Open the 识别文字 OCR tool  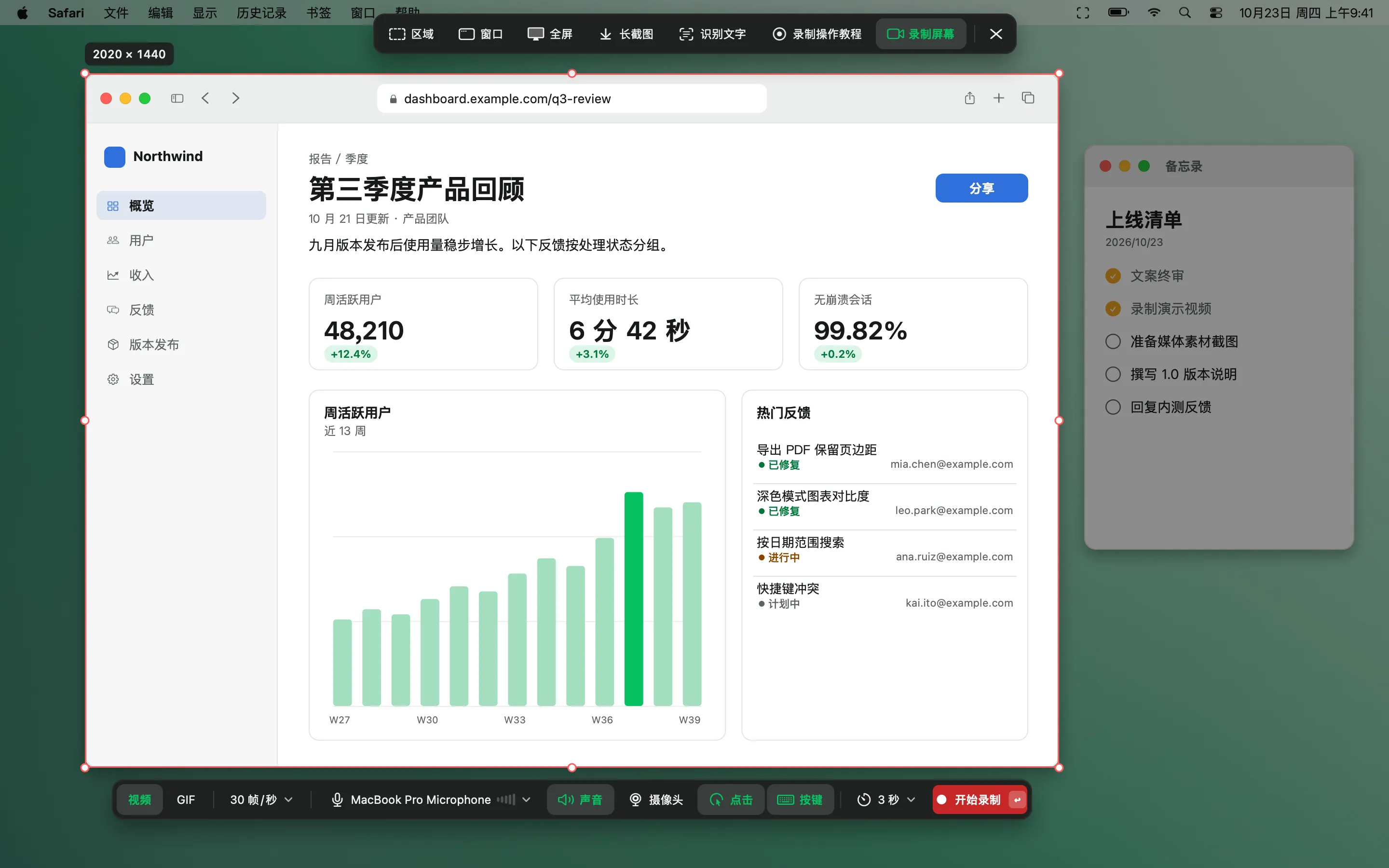tap(712, 34)
